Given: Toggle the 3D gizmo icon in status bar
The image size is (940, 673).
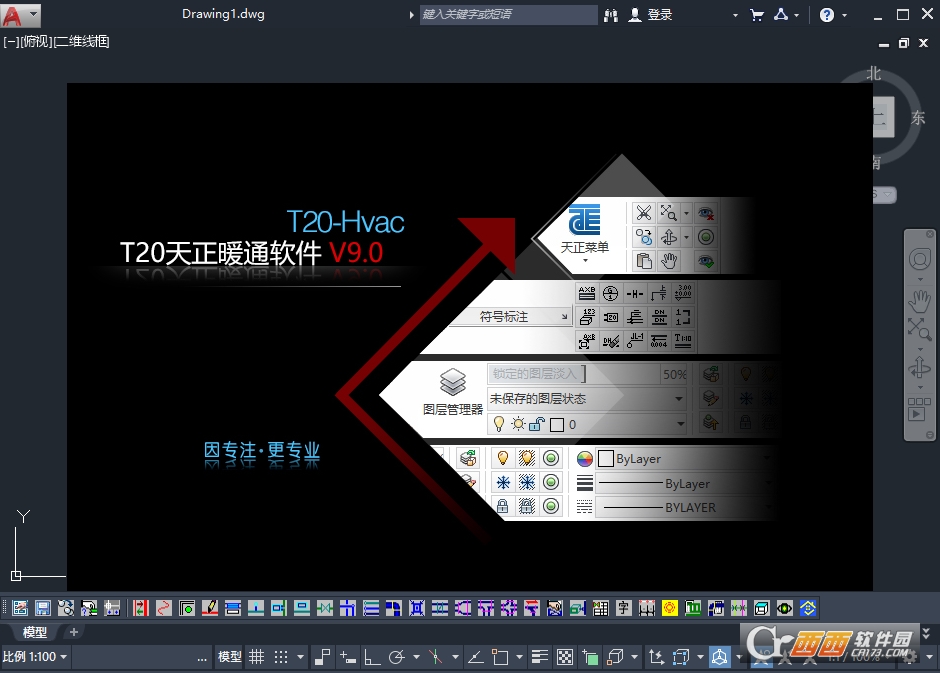Looking at the screenshot, I should (x=719, y=657).
